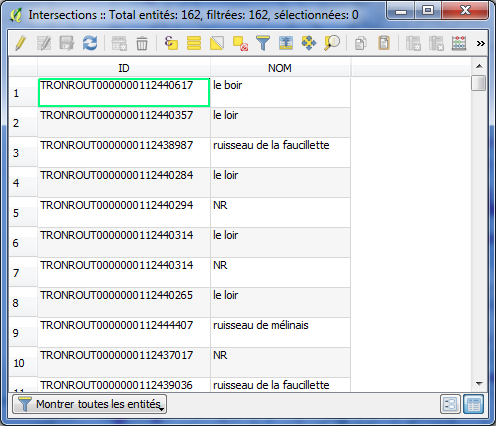Filter features with funnel icon
496x426 pixels.
coord(263,43)
